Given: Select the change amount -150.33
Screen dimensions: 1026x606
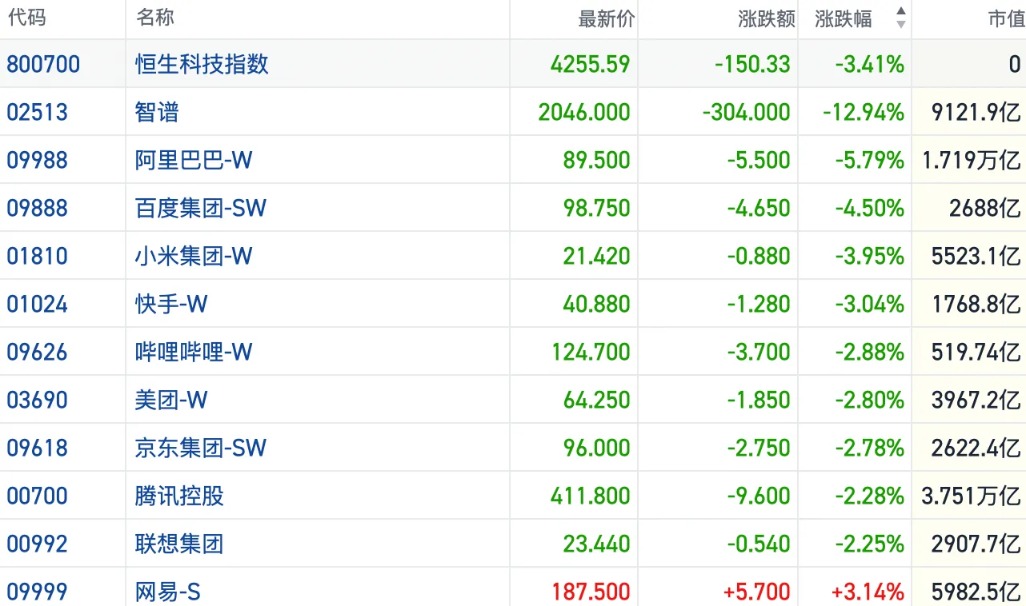Looking at the screenshot, I should tap(752, 64).
